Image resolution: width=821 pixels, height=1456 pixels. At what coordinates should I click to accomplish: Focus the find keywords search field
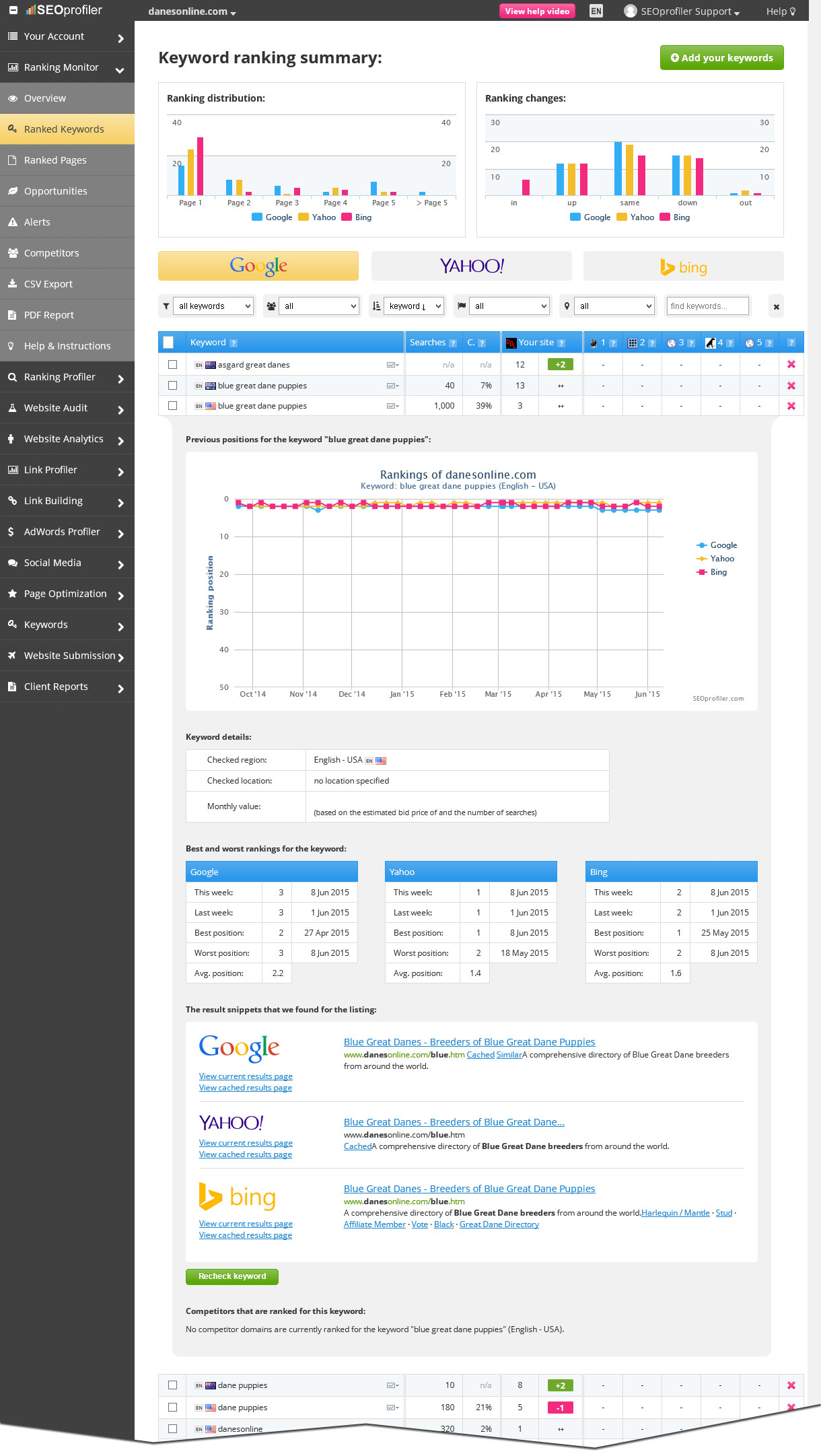(x=707, y=306)
